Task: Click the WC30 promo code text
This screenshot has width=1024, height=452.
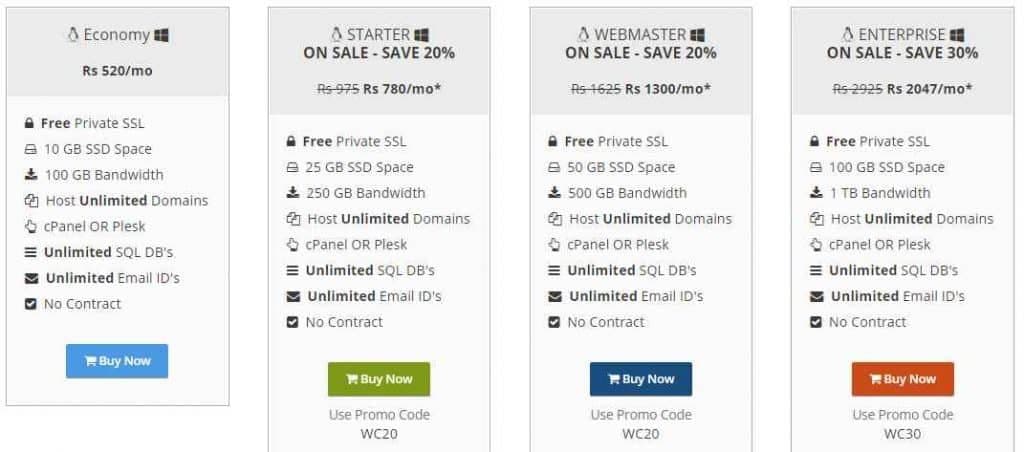Action: pos(903,434)
